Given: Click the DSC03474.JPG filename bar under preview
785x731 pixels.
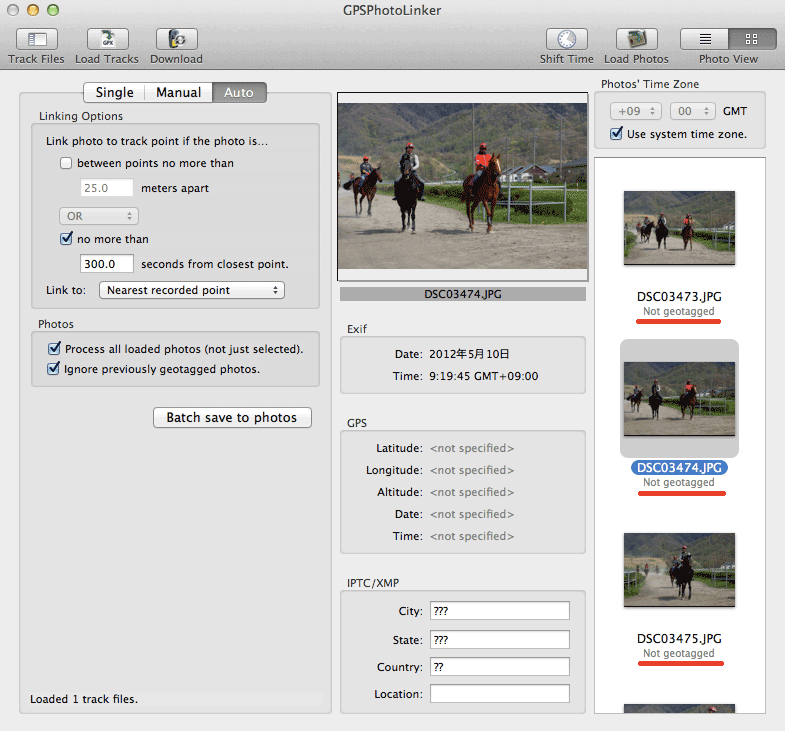Looking at the screenshot, I should pyautogui.click(x=463, y=294).
